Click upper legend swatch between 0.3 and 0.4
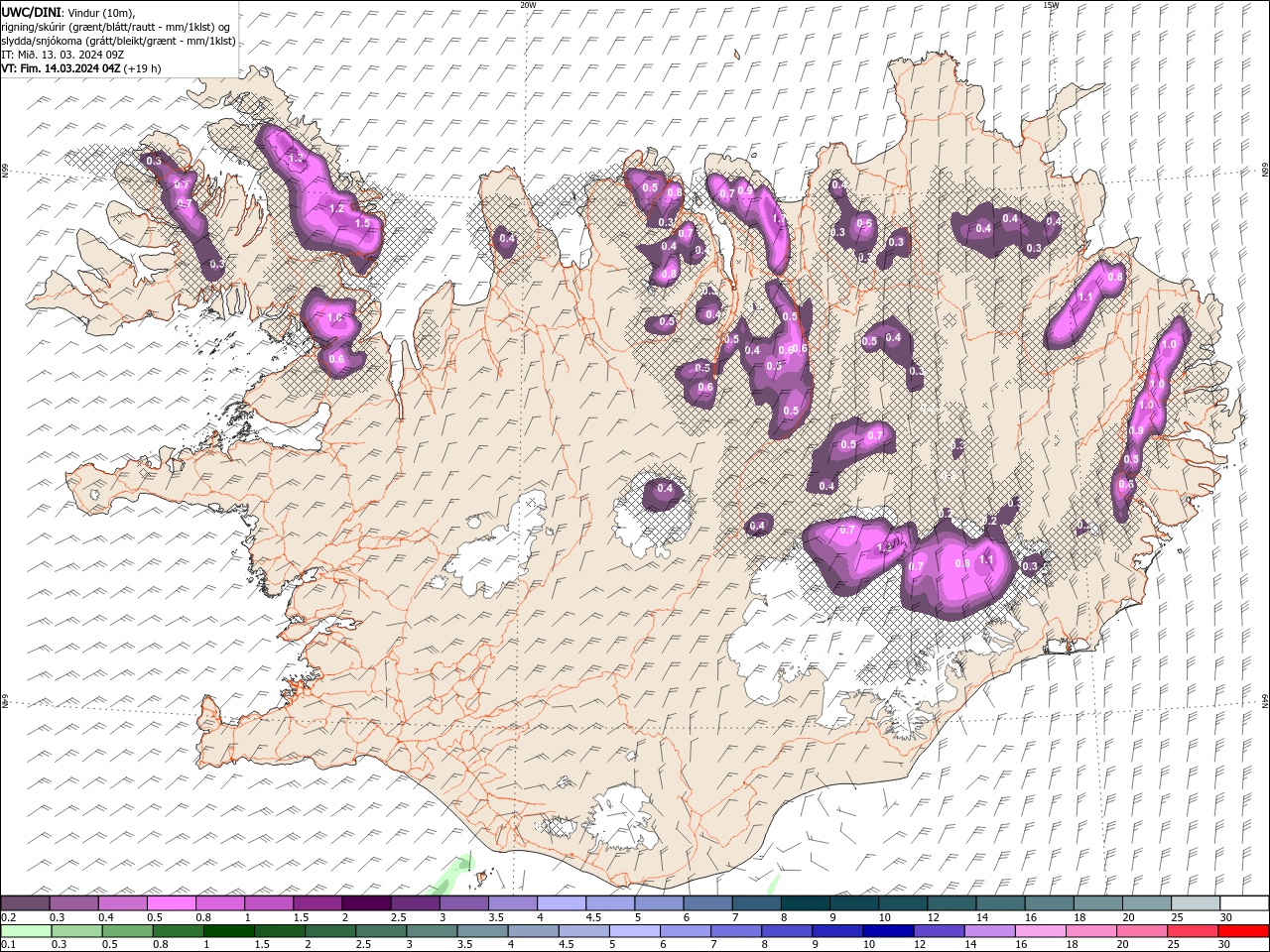 pos(73,903)
